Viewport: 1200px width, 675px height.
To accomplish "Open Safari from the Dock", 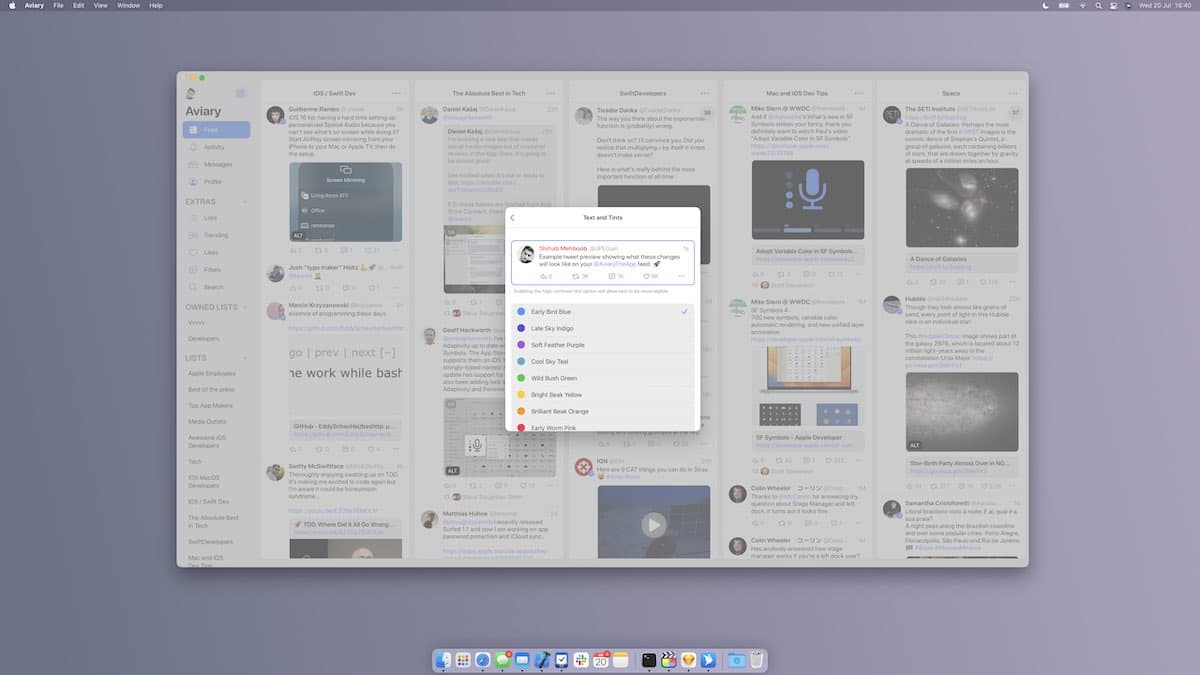I will [483, 660].
